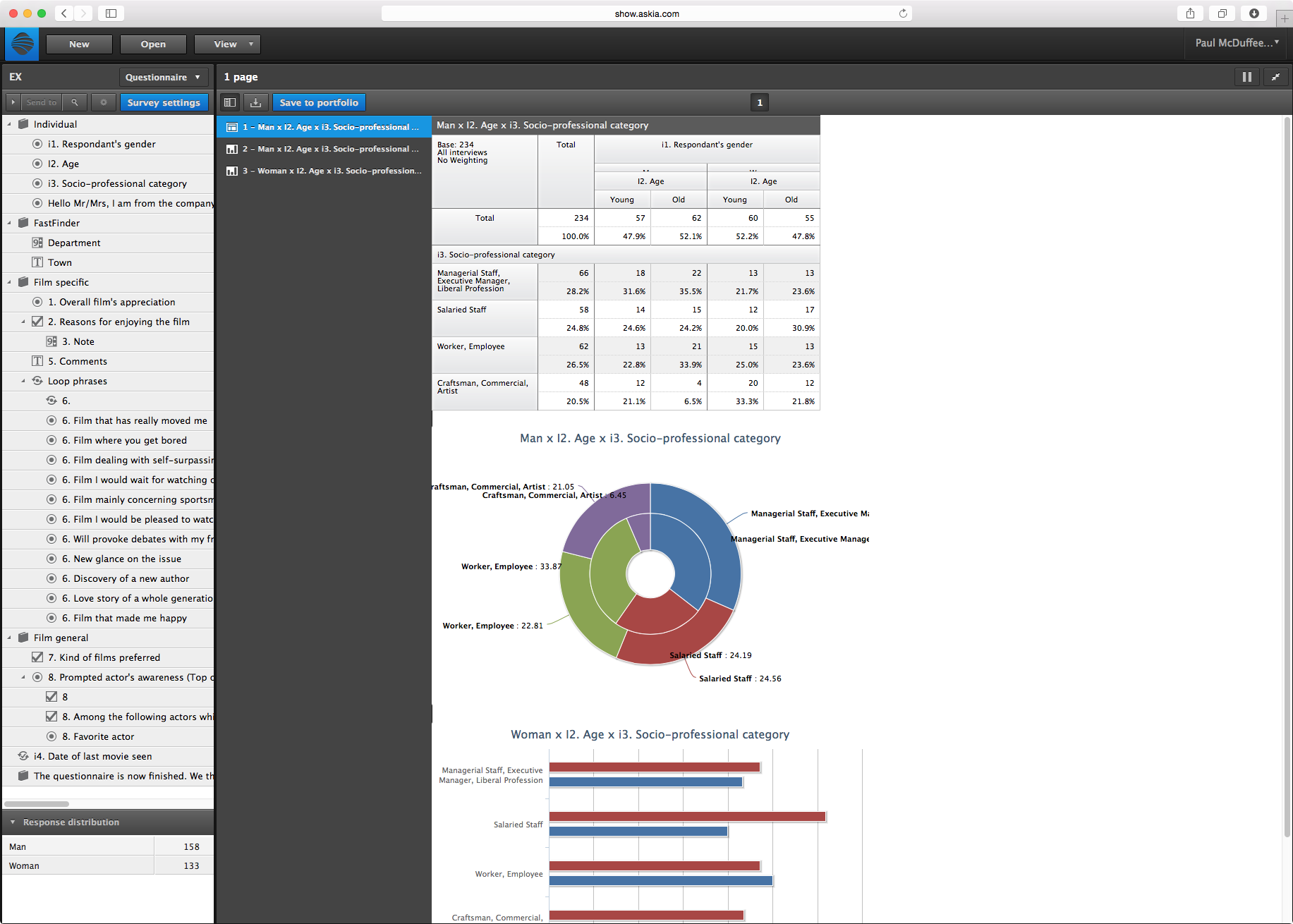Select chart item 2 in the page list

[x=324, y=149]
